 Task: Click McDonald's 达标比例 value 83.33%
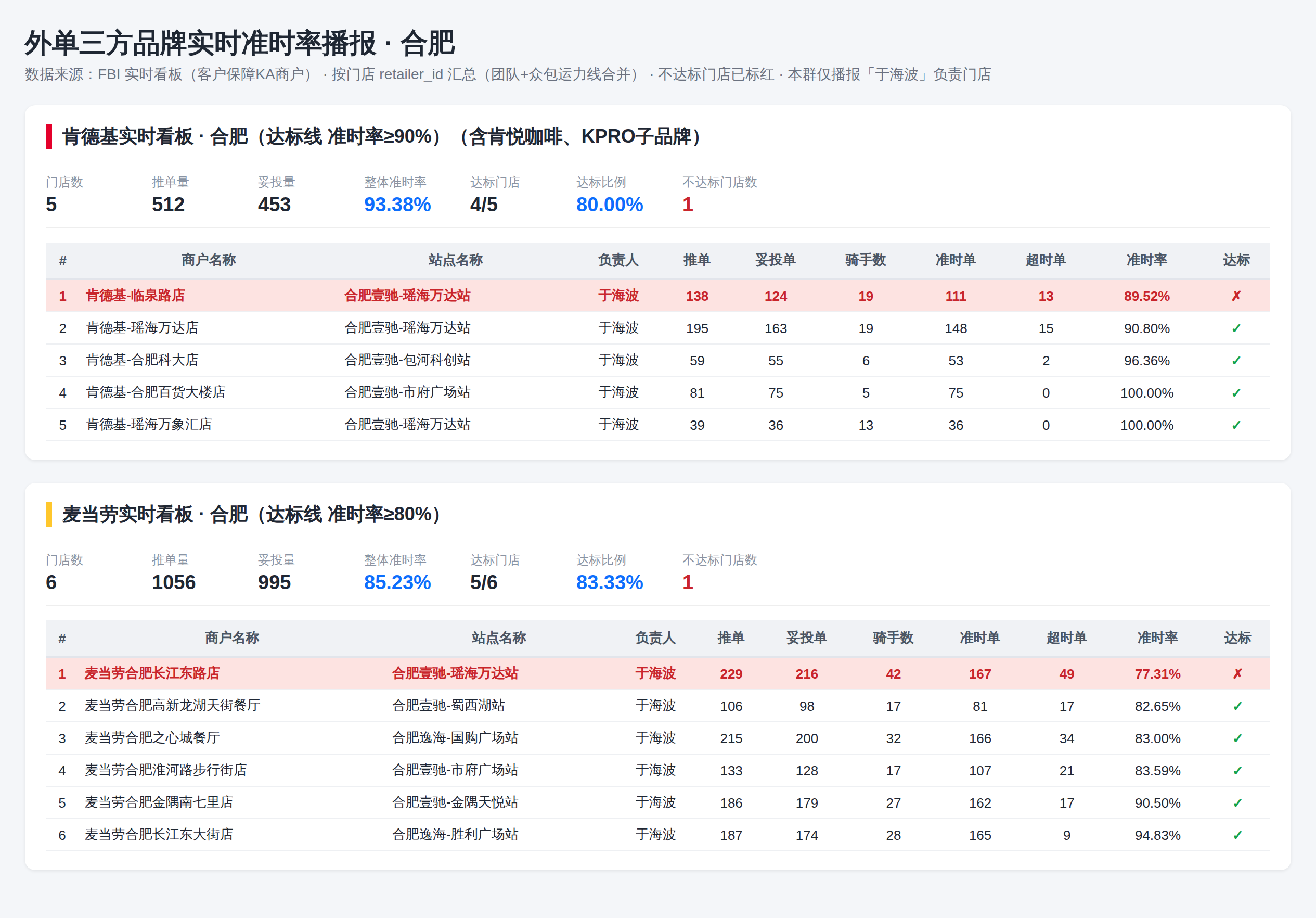coord(609,582)
